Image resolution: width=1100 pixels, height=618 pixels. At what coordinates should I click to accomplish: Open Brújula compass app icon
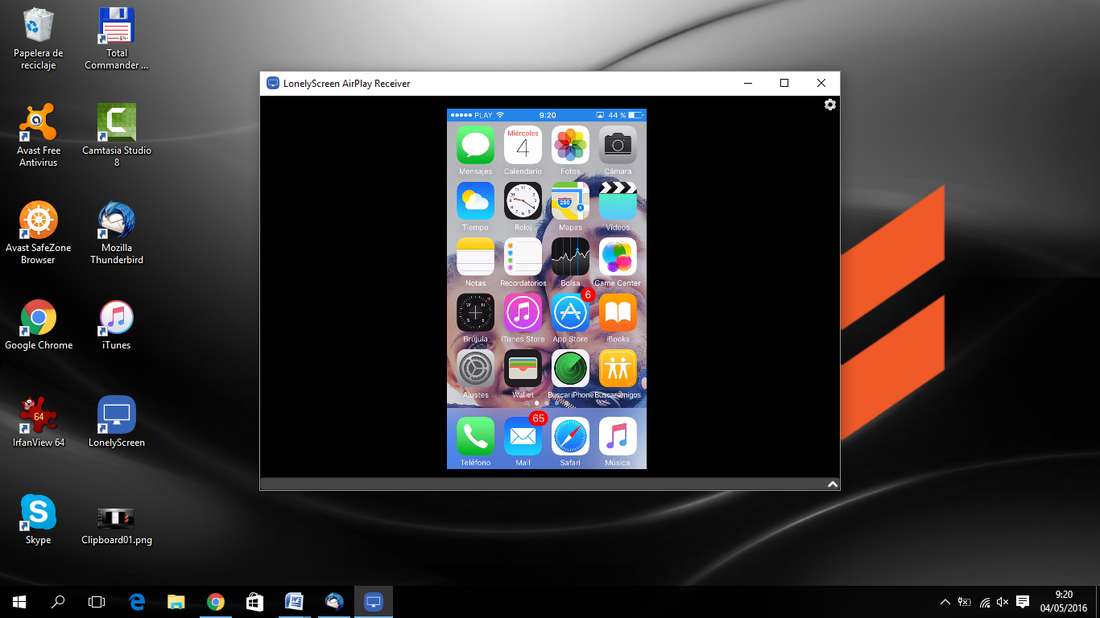pyautogui.click(x=475, y=313)
